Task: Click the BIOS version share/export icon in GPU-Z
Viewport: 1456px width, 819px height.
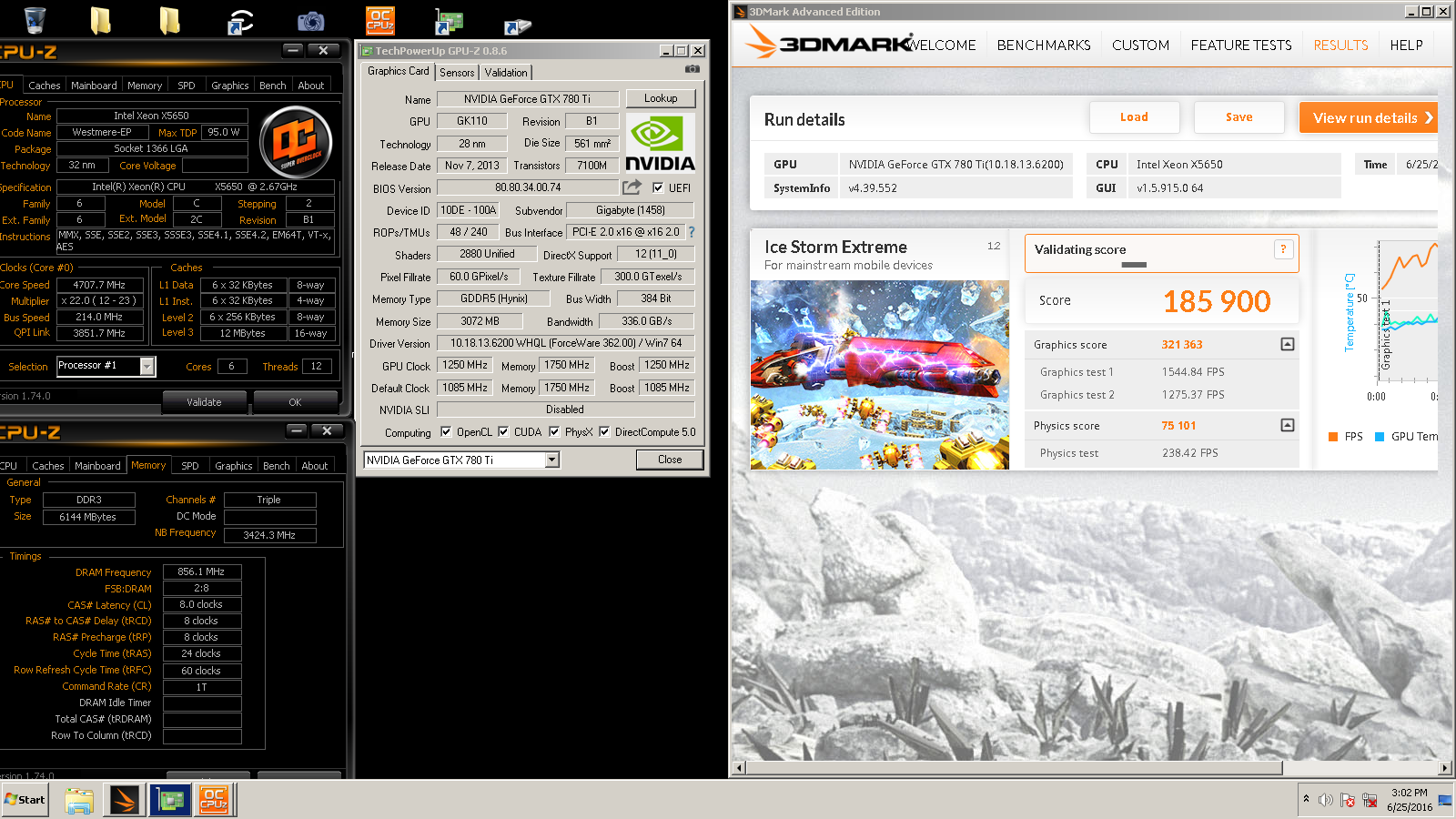Action: pos(632,187)
